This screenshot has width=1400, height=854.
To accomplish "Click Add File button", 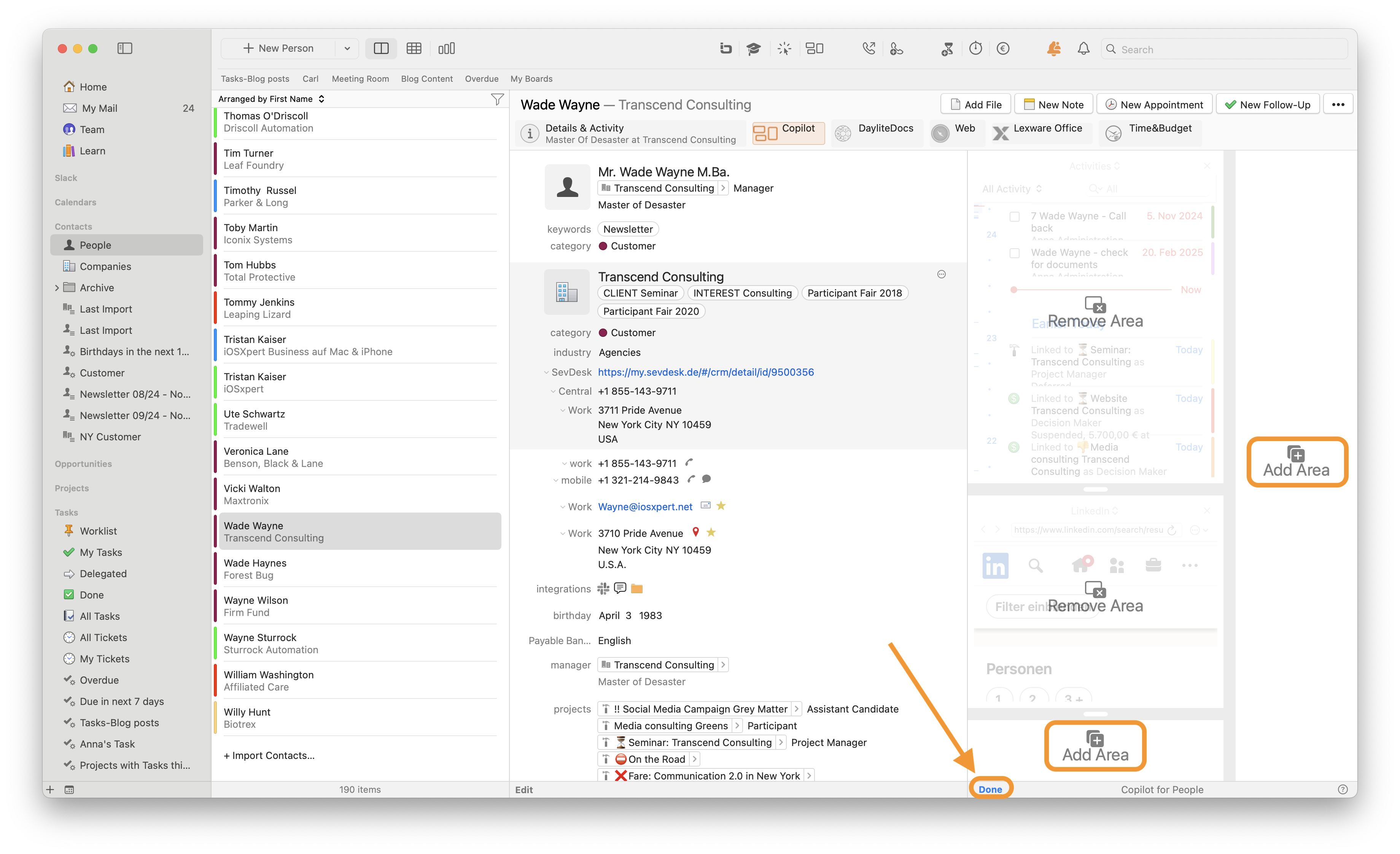I will (975, 105).
